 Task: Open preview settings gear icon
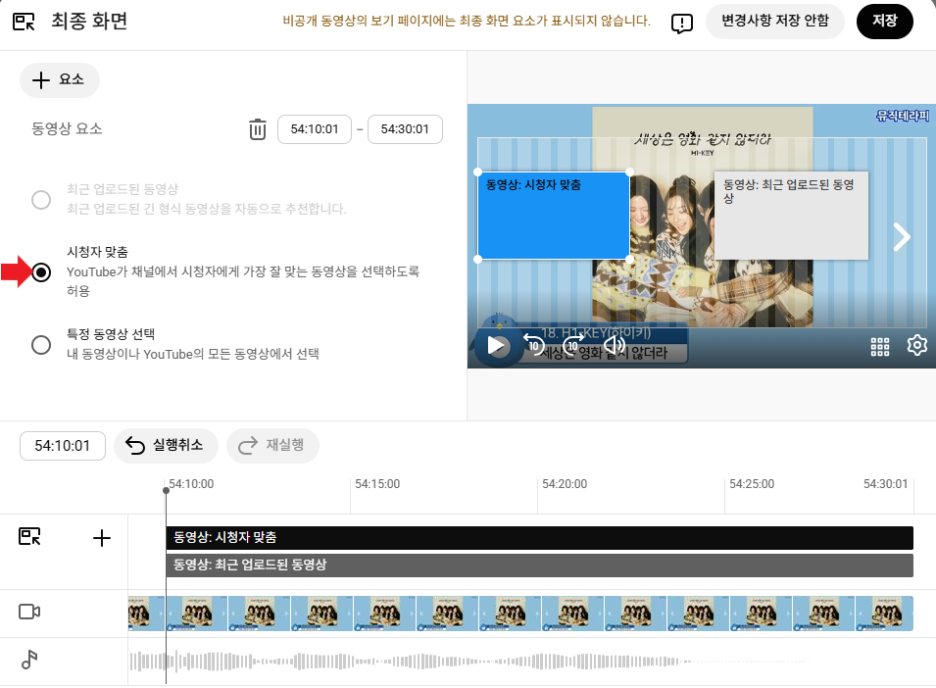click(917, 345)
